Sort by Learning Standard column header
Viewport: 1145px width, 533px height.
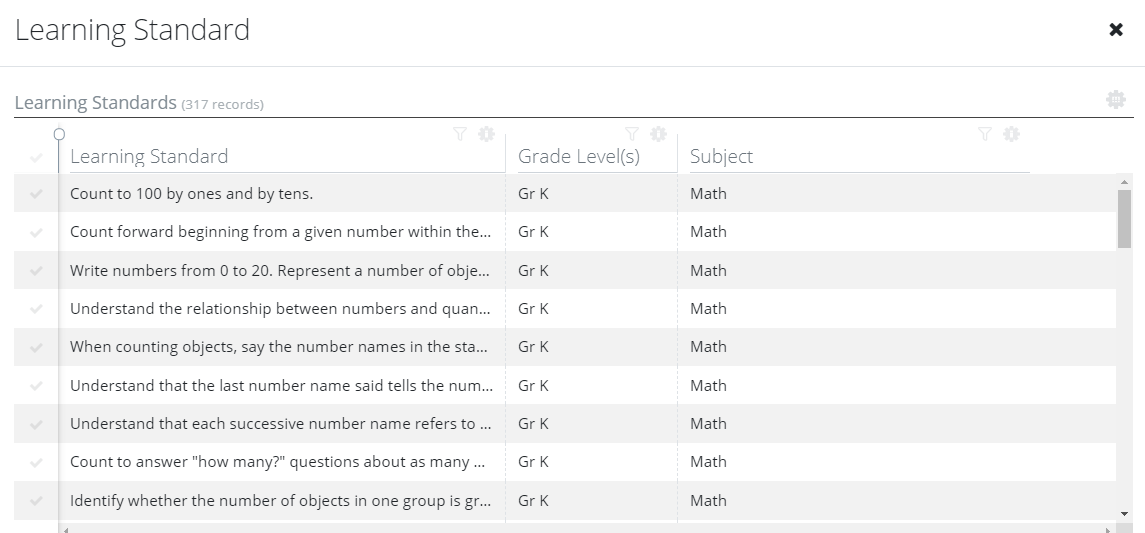point(149,156)
